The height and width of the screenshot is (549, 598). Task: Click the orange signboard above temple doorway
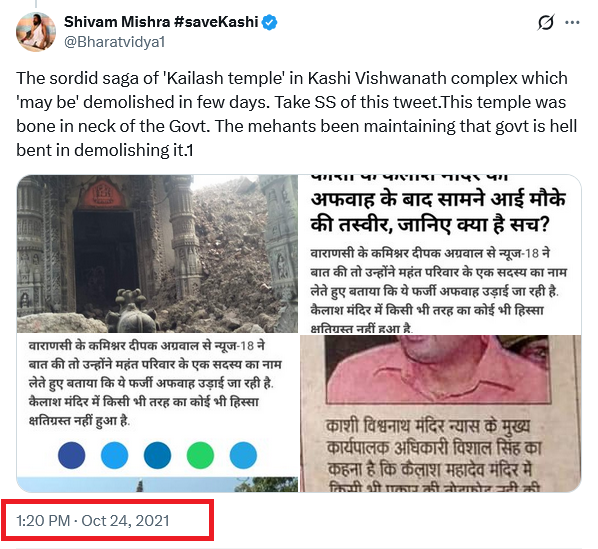(103, 194)
